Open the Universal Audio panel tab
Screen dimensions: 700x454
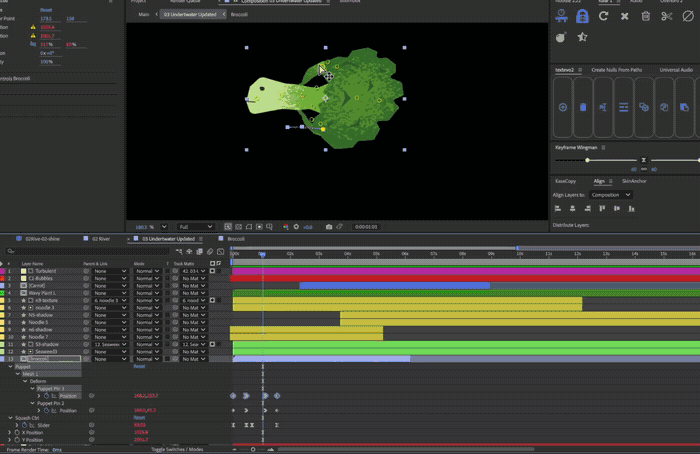(676, 70)
